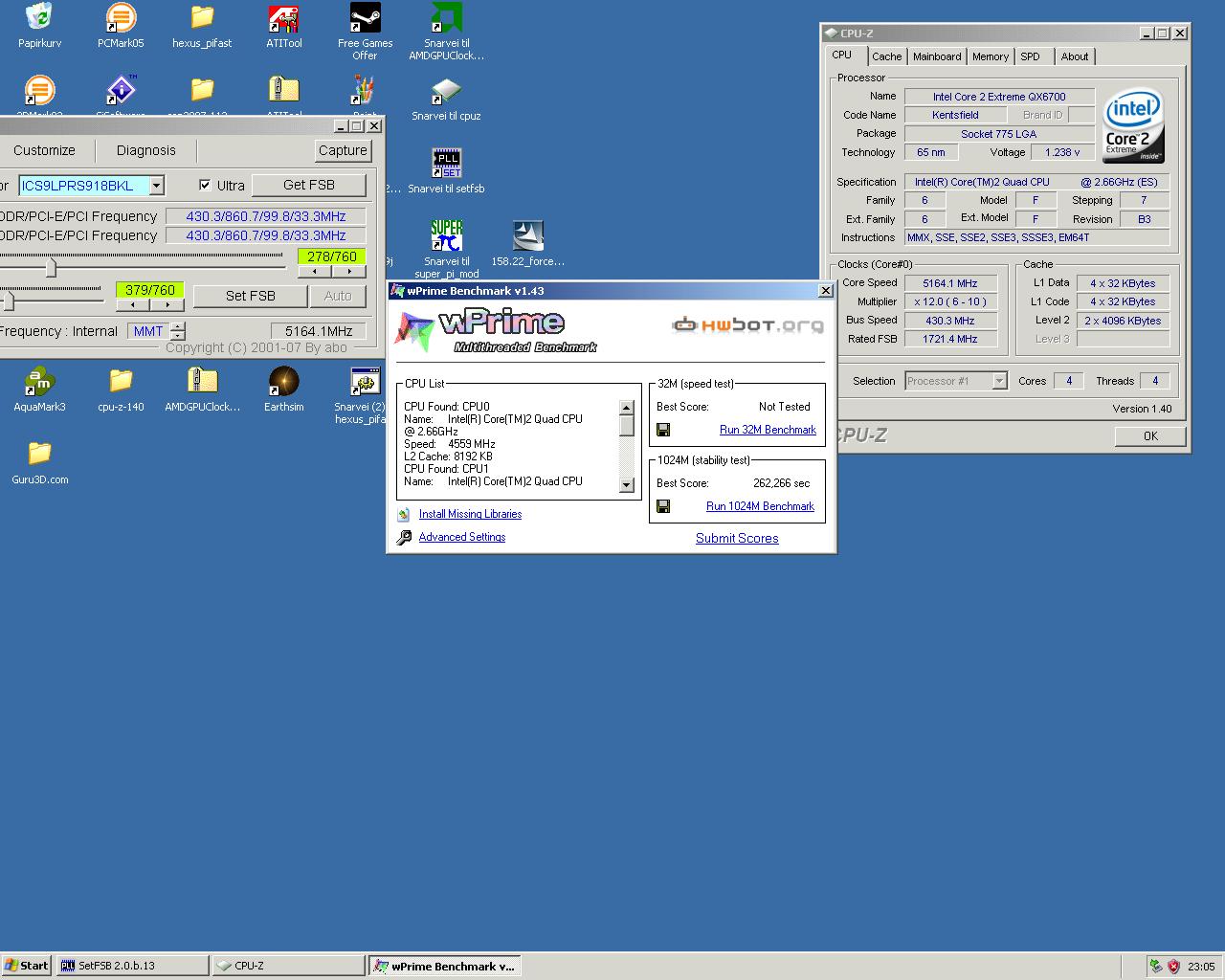Launch the Snarvei til cpuz shortcut
The width and height of the screenshot is (1225, 980).
click(x=446, y=92)
